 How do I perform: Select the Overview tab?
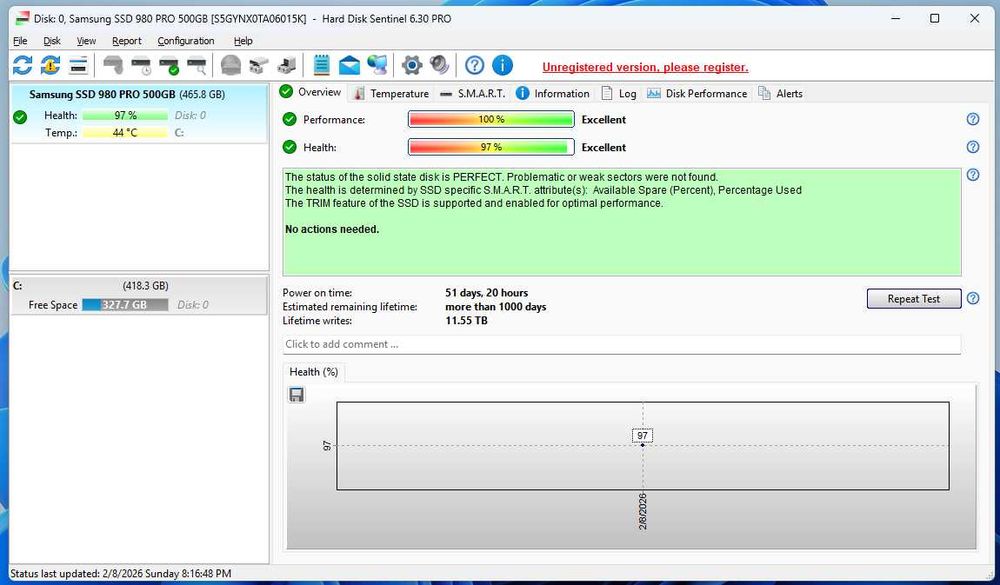point(311,93)
